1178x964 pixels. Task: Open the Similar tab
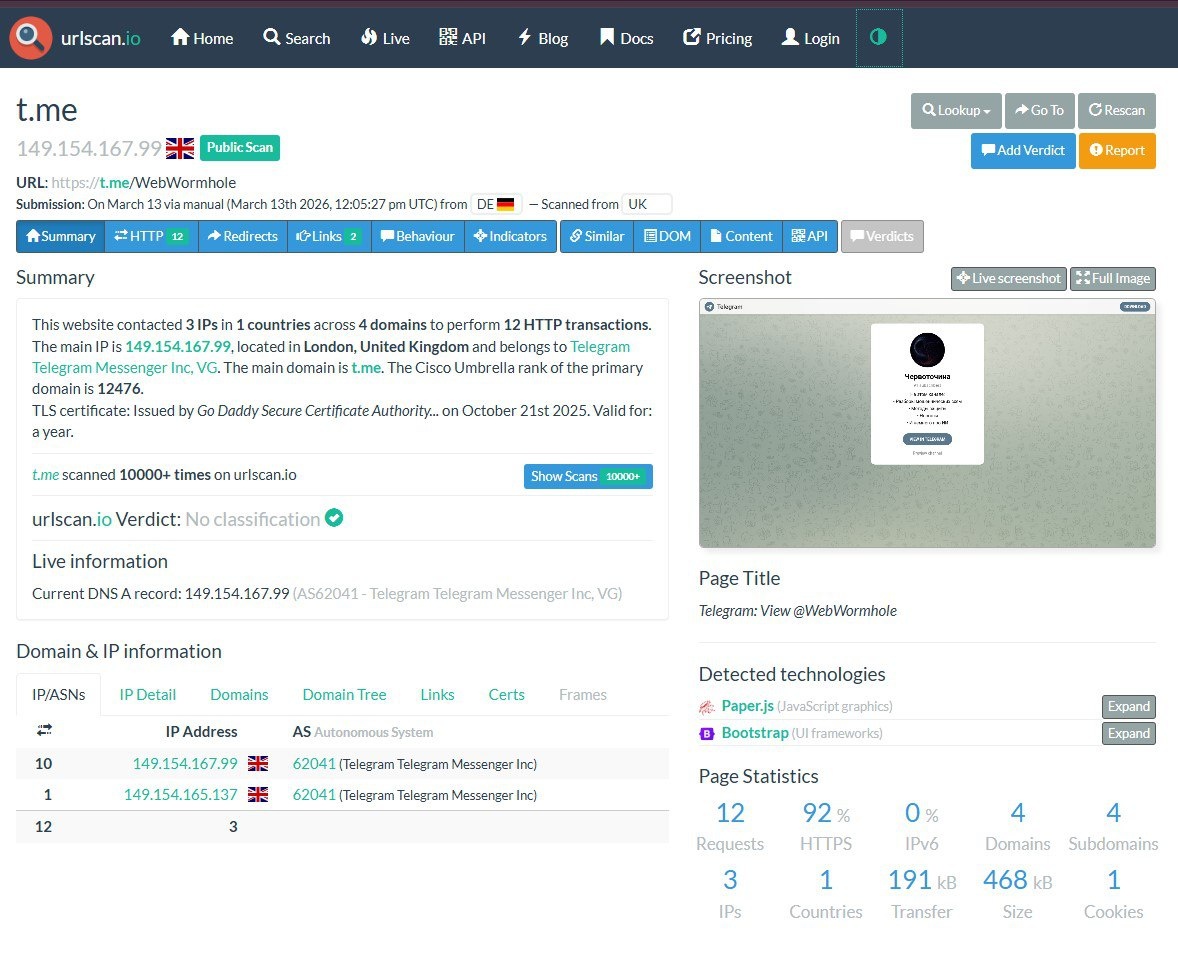coord(597,236)
